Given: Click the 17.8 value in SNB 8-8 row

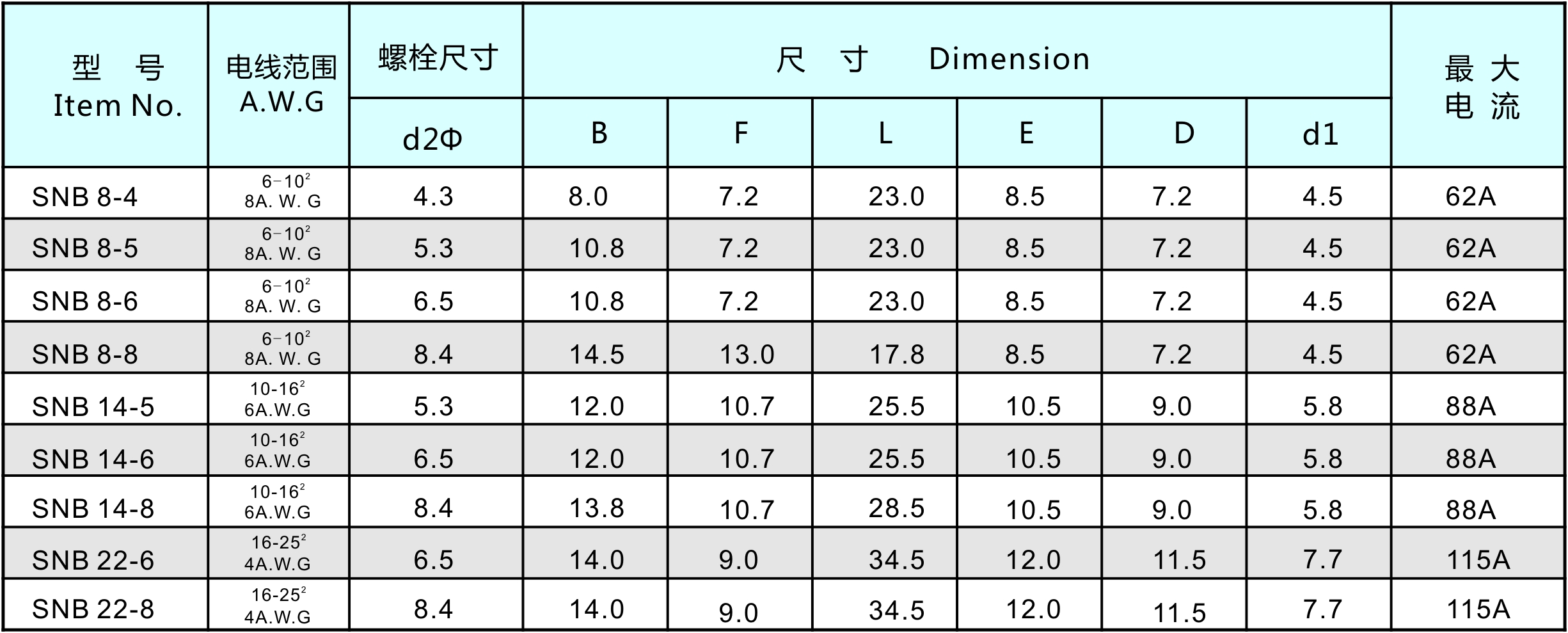Looking at the screenshot, I should pyautogui.click(x=896, y=354).
